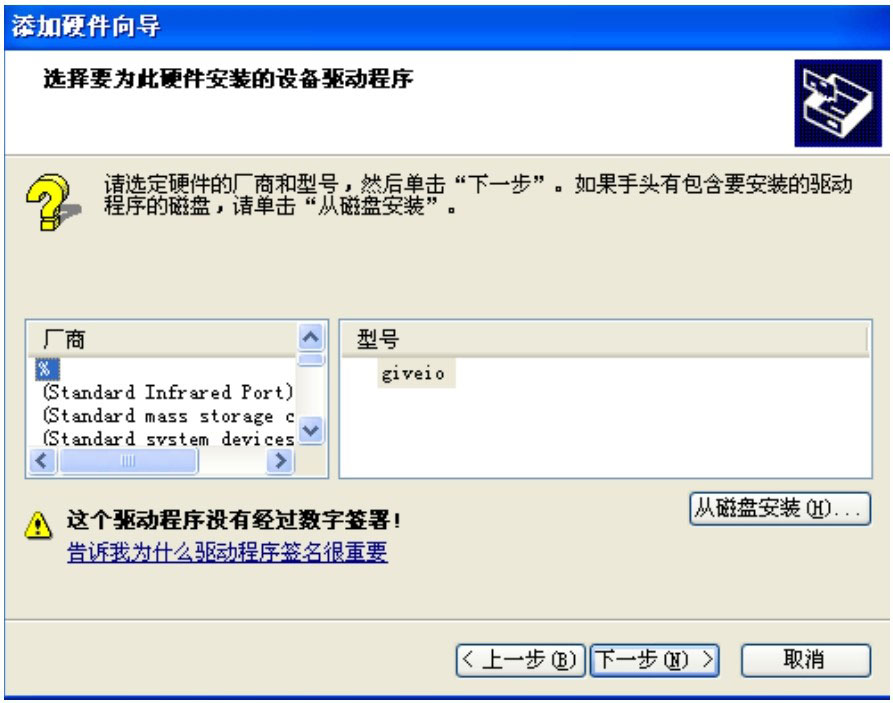Select the giveio model entry
Viewport: 893px width, 703px height.
point(413,374)
